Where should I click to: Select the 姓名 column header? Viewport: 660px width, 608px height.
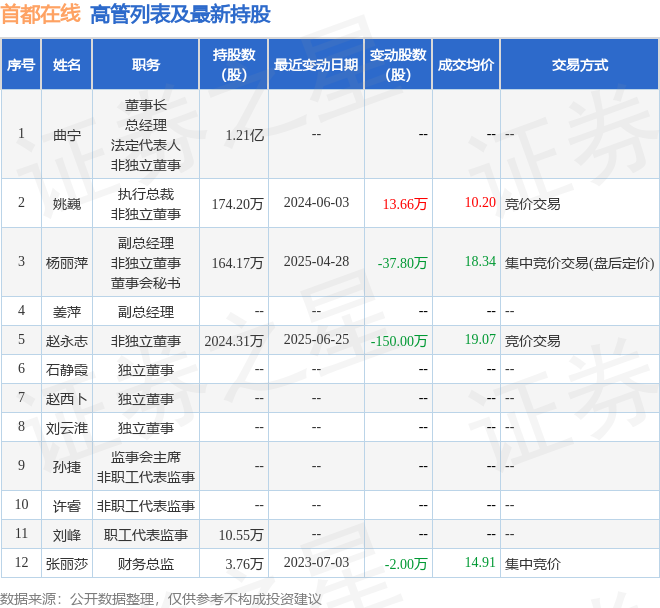67,65
